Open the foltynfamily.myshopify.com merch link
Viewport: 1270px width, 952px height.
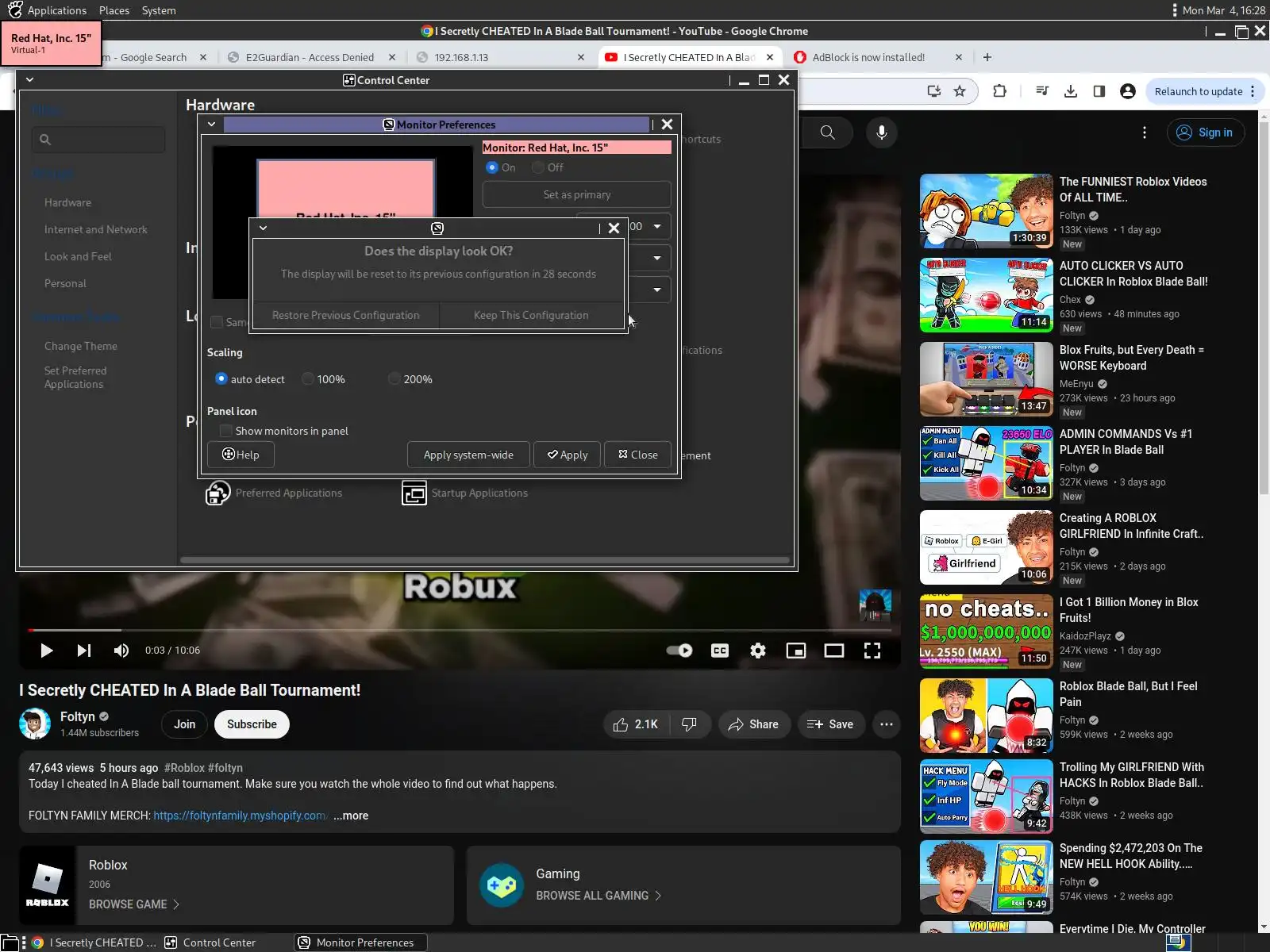[240, 816]
